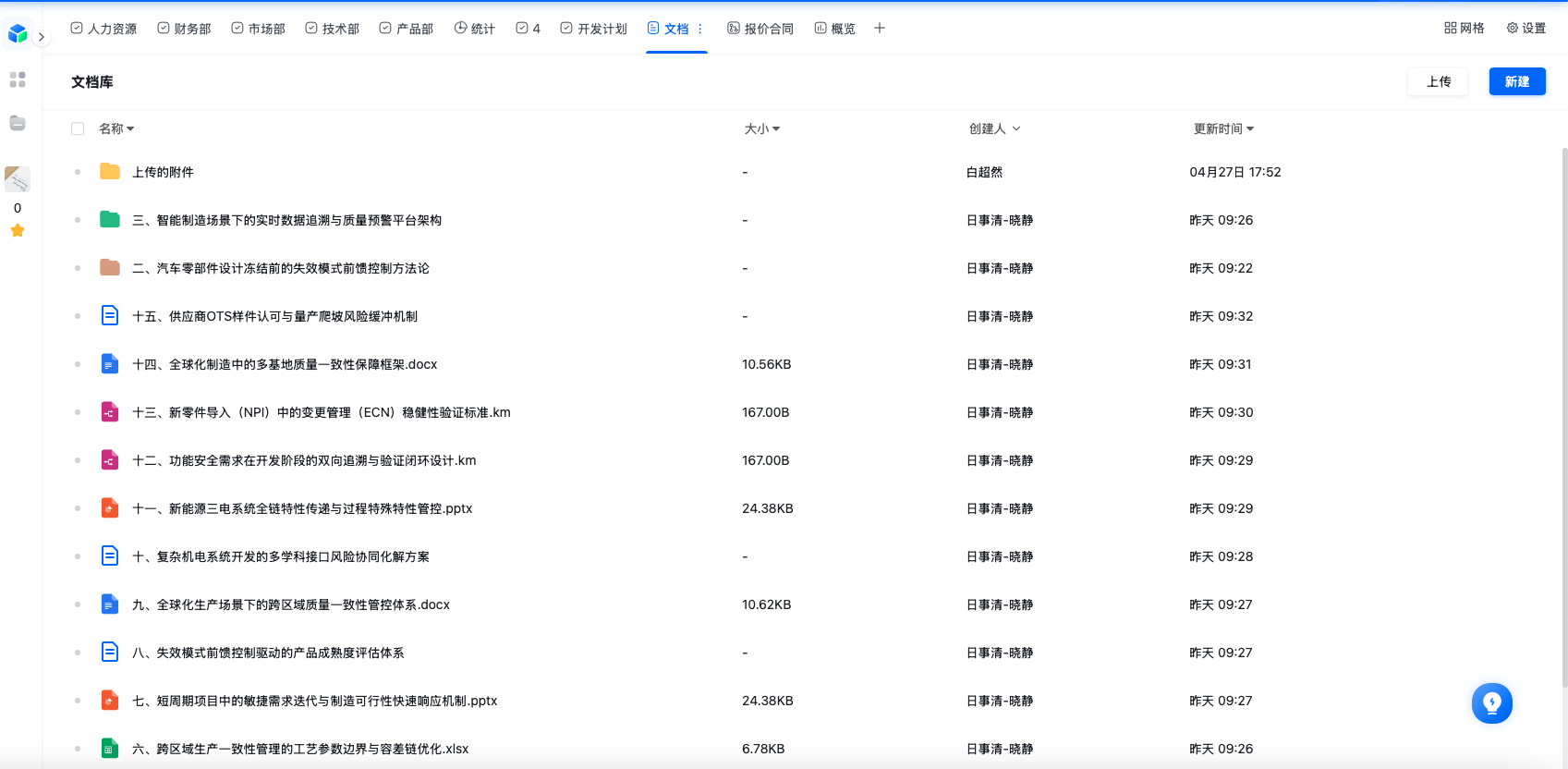Click mind-map icon of 十三、新零件导入
The image size is (1568, 769).
click(110, 412)
